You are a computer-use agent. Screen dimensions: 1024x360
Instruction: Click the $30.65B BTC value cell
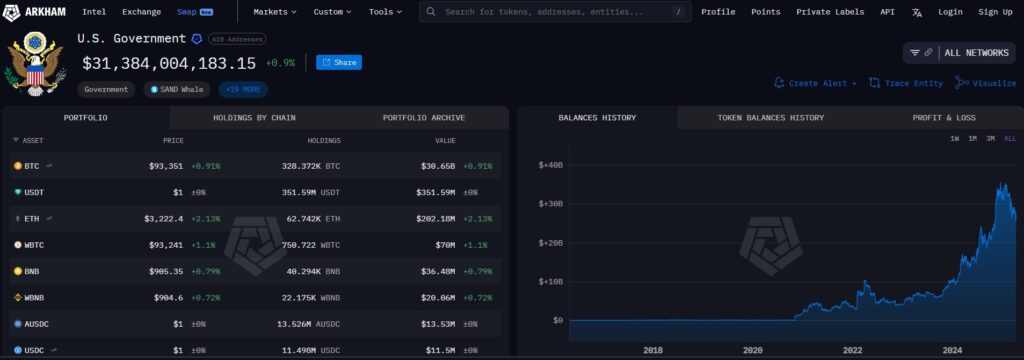[x=438, y=166]
